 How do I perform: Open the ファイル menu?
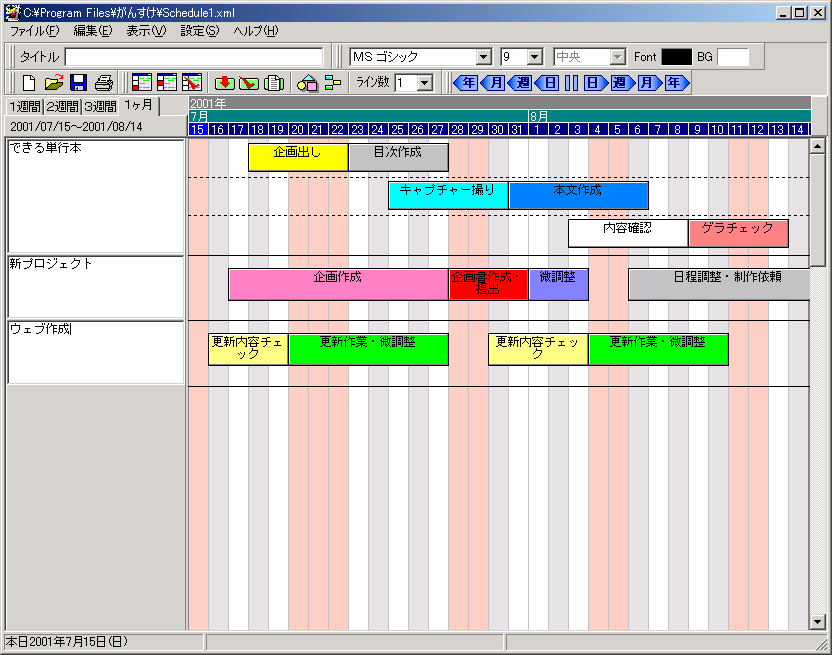click(34, 31)
